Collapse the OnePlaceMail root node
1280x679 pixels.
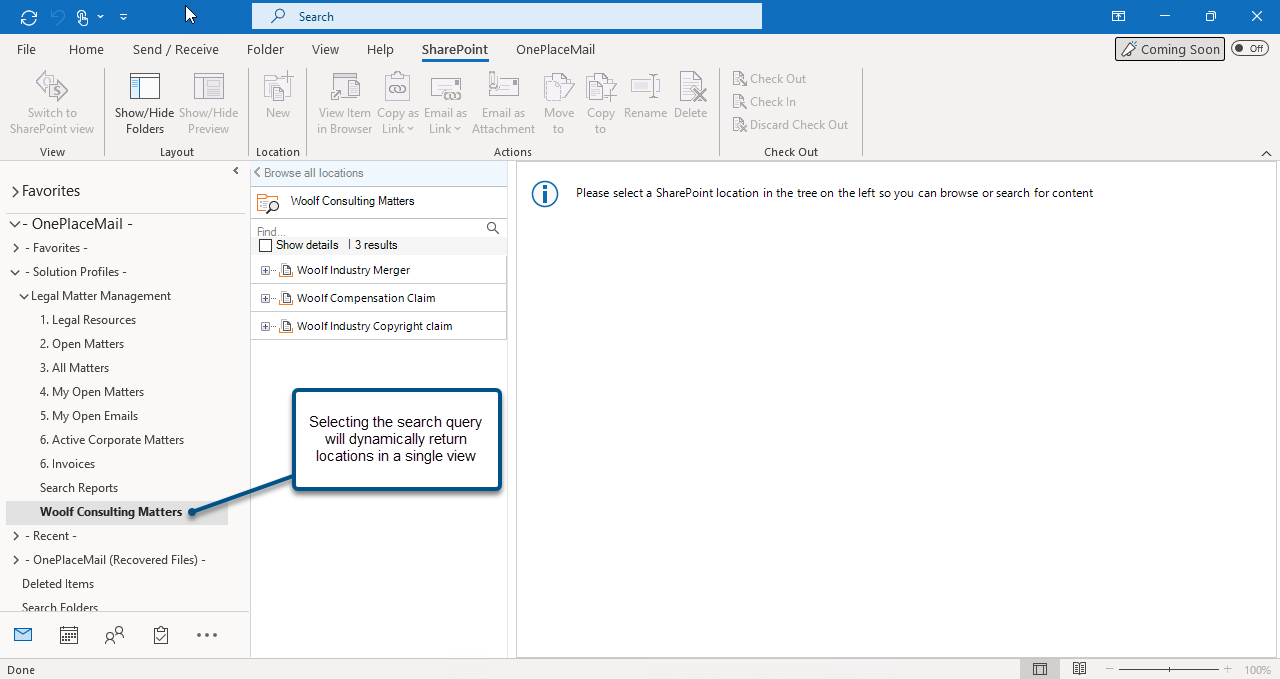pyautogui.click(x=15, y=224)
